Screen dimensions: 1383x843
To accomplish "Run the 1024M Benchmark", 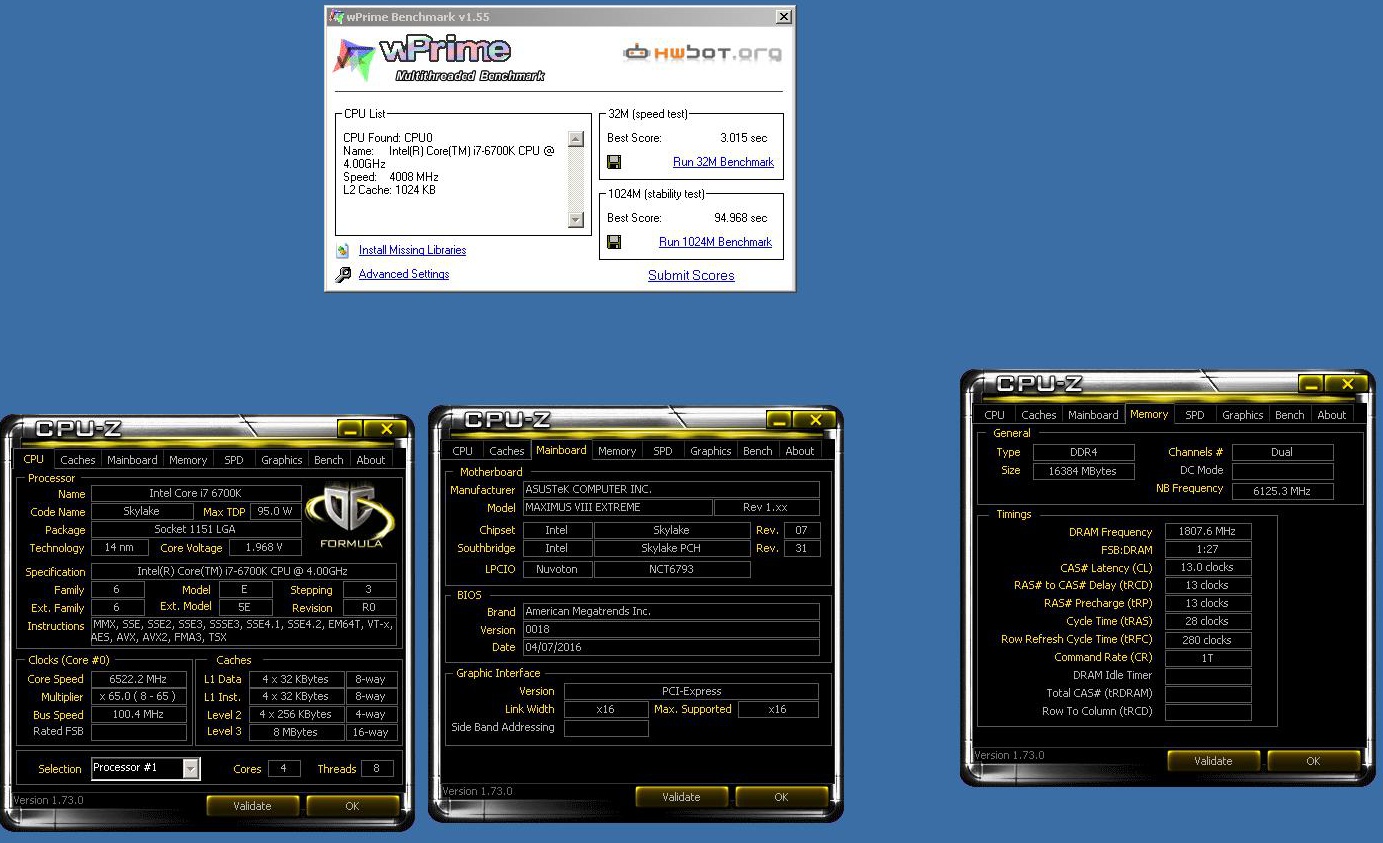I will (715, 242).
